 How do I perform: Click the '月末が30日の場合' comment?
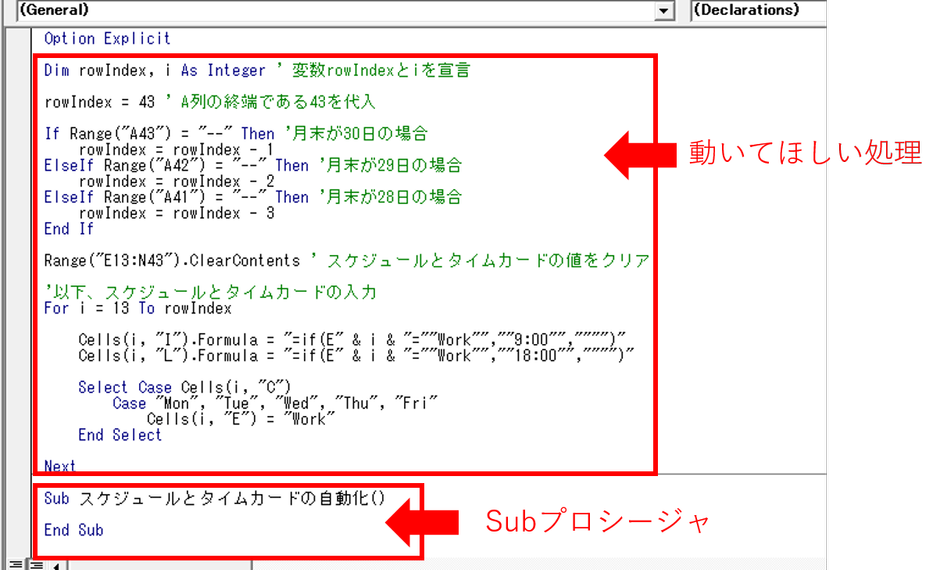tap(356, 134)
